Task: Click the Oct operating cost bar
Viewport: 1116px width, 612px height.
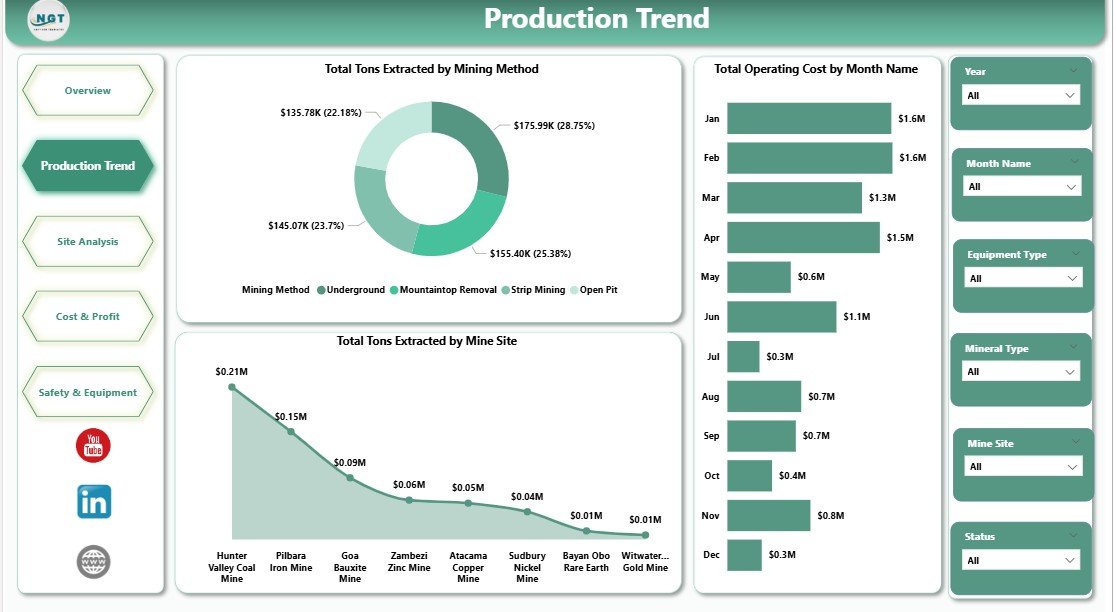Action: point(749,475)
